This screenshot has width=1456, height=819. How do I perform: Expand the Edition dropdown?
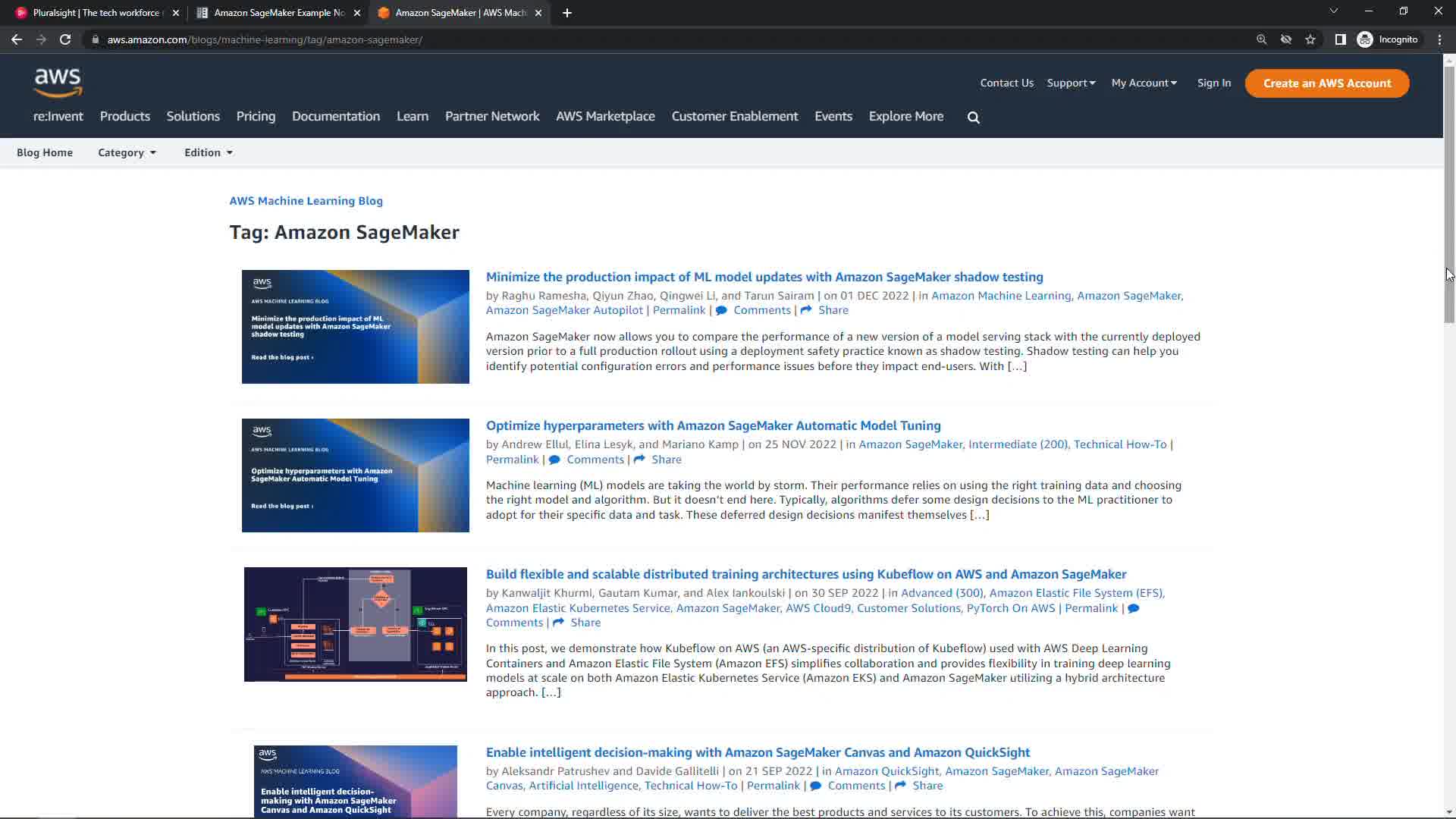208,152
